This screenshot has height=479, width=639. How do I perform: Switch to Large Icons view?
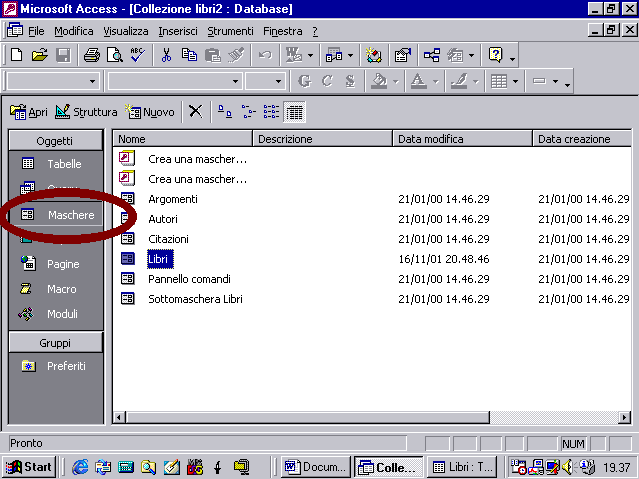tap(225, 111)
